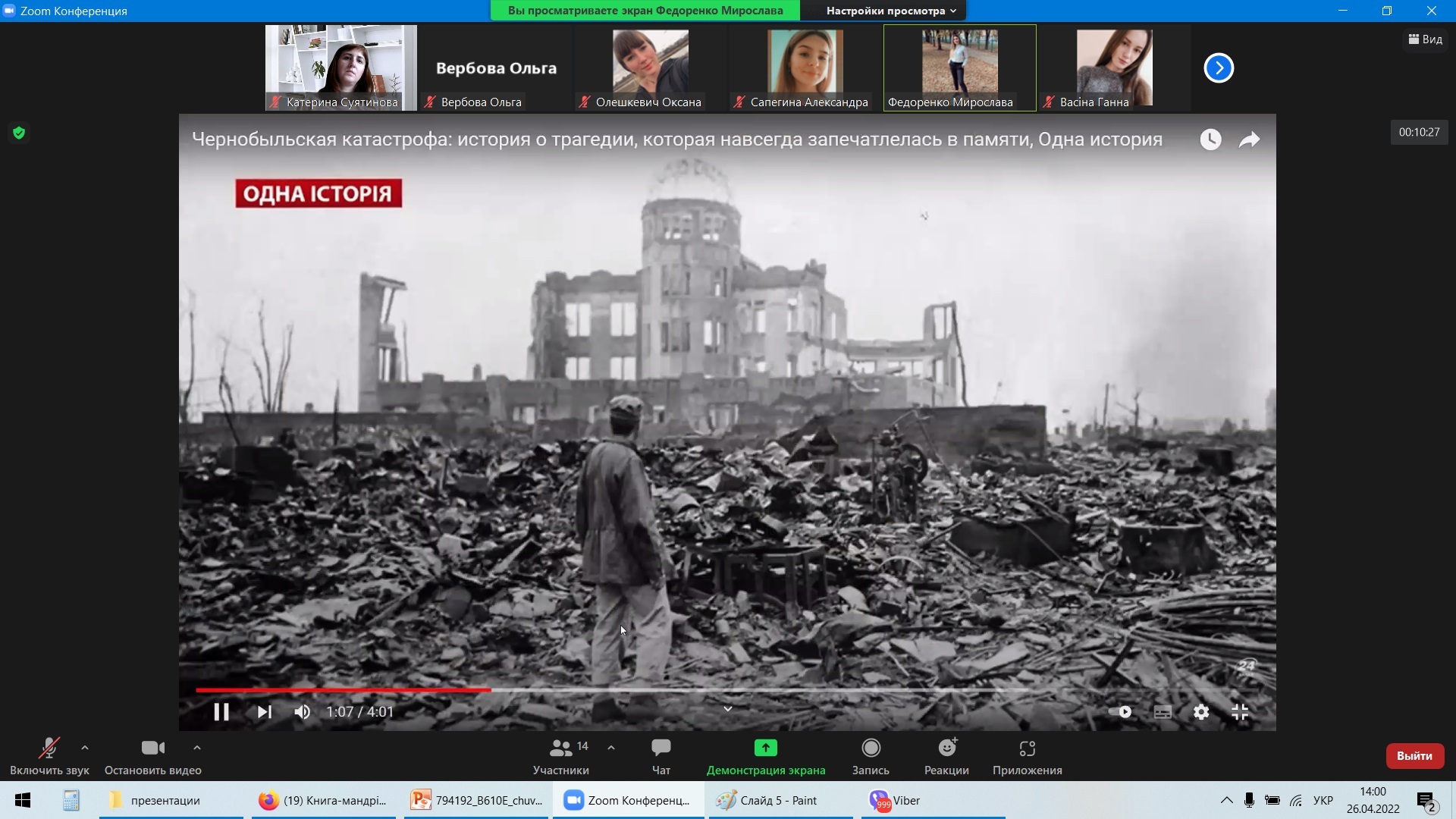1456x819 pixels.
Task: Click the sharing banner Вы просматриваете экран
Action: (x=645, y=11)
